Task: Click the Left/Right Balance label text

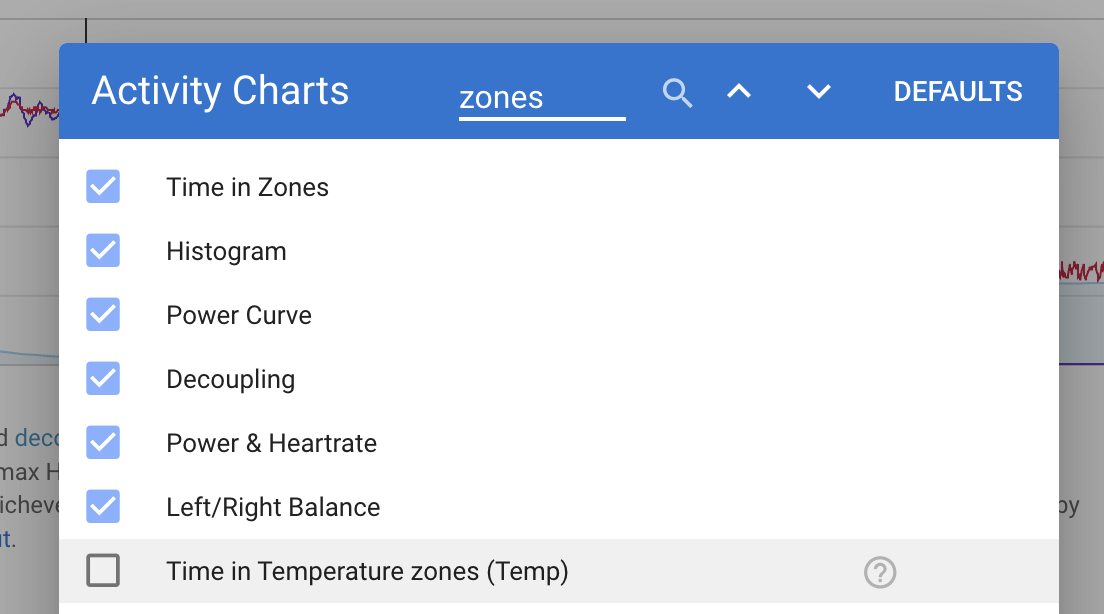Action: click(x=273, y=507)
